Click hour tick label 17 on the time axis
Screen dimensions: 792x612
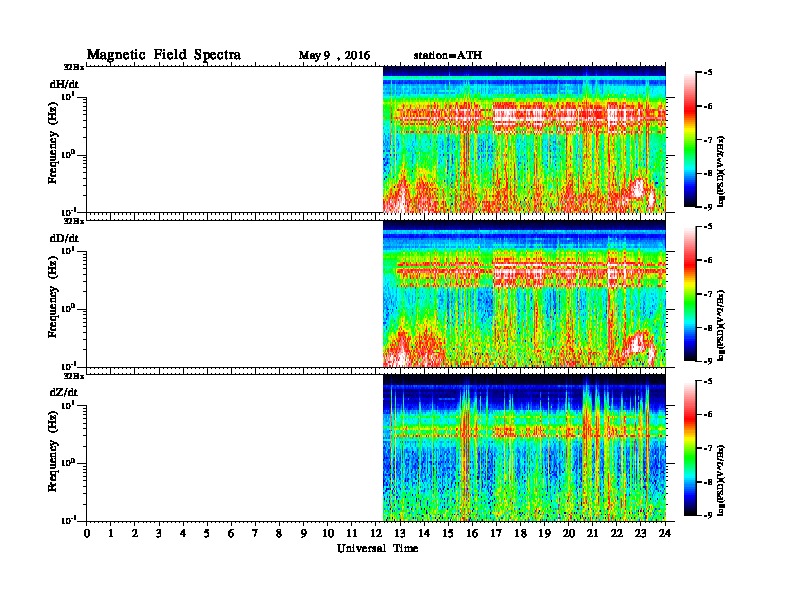tap(497, 533)
